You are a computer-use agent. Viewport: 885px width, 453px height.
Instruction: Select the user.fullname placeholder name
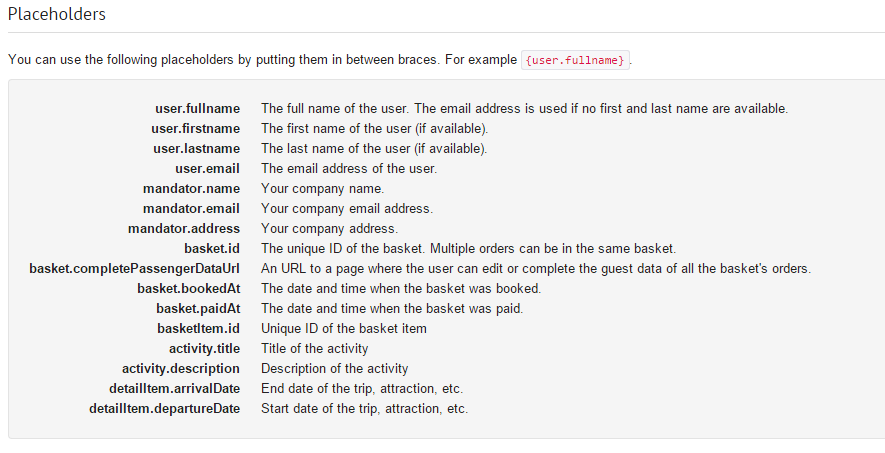click(198, 109)
